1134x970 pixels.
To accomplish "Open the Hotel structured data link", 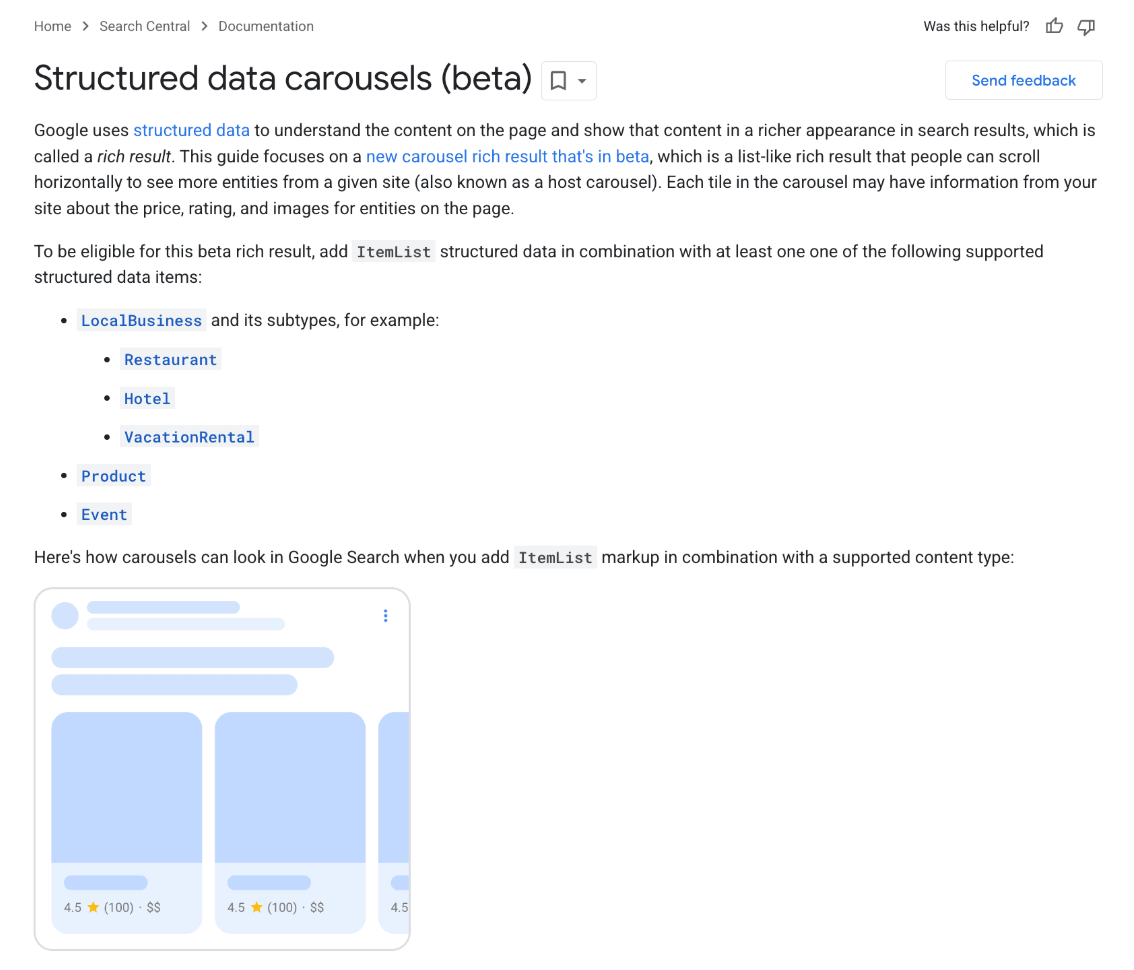I will coord(147,398).
